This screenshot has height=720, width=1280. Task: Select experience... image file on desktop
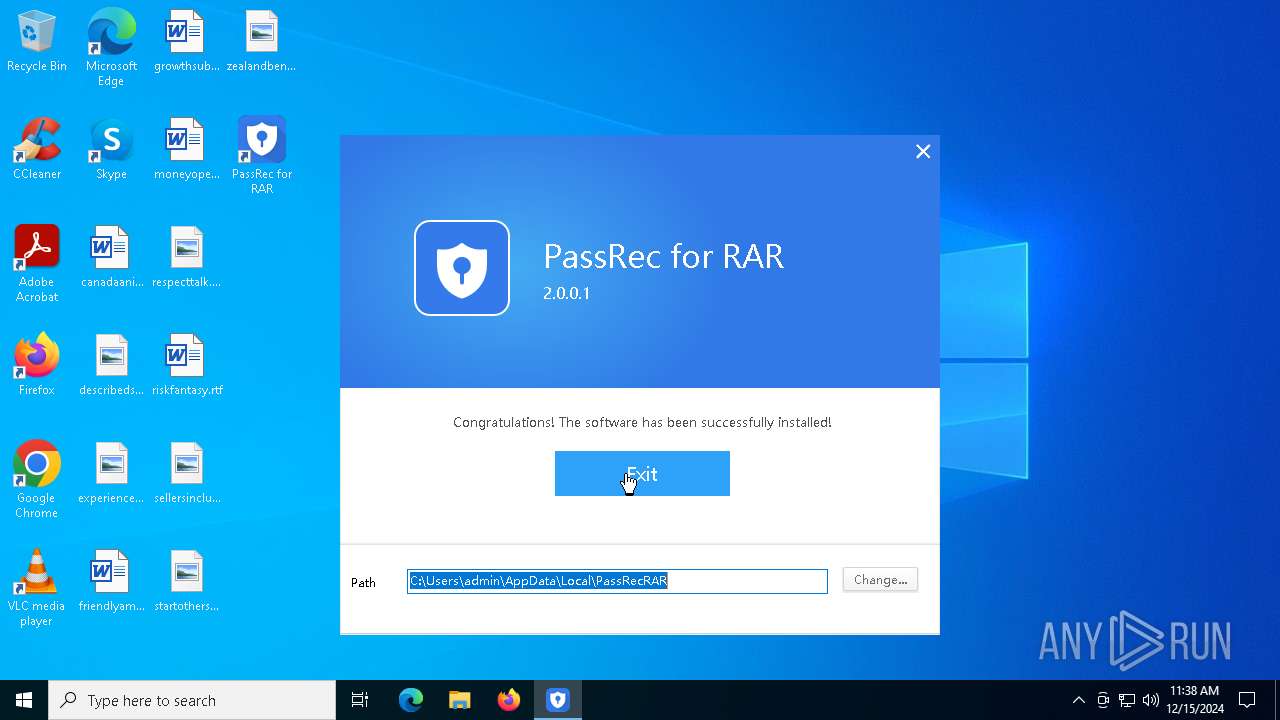coord(111,474)
